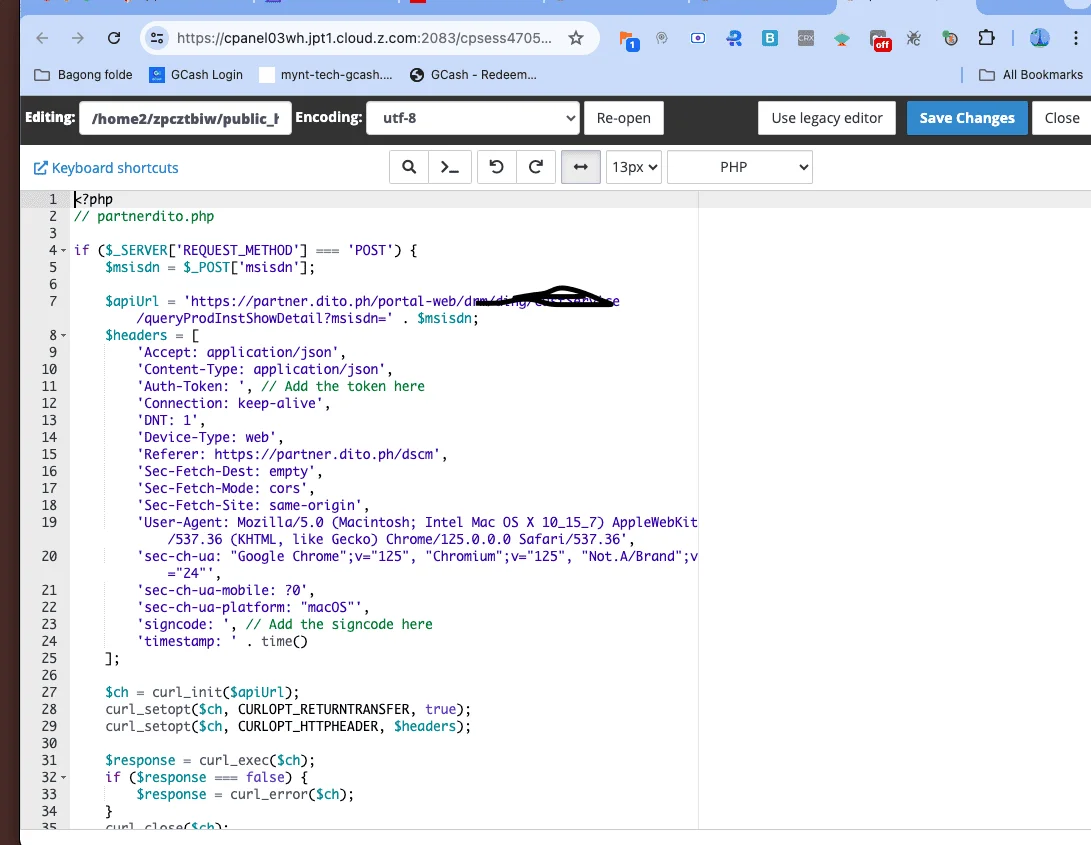The width and height of the screenshot is (1091, 845).
Task: Click the '// partnerdito.php' comment text
Action: (x=144, y=216)
